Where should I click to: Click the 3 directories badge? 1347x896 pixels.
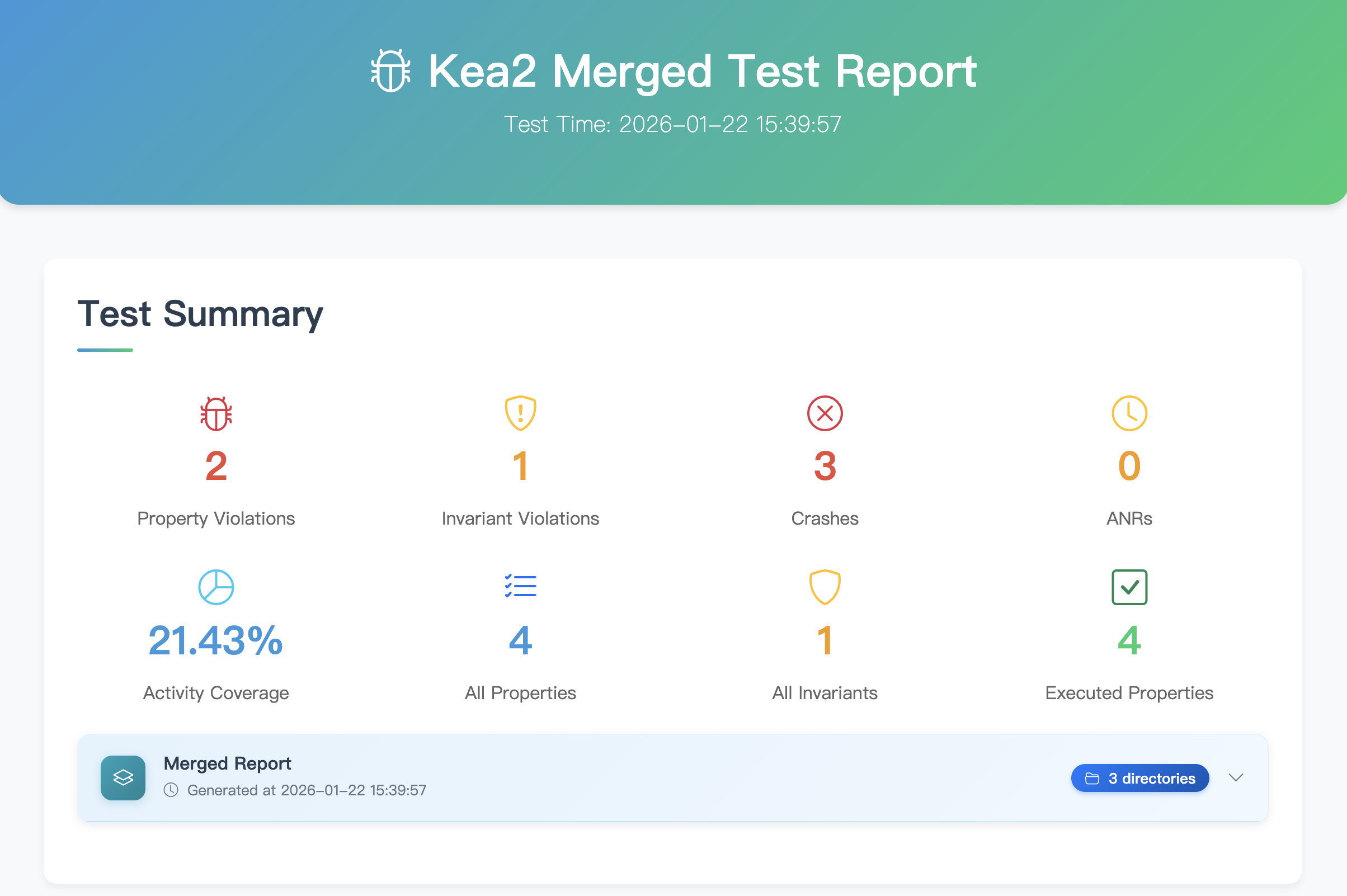[1139, 779]
